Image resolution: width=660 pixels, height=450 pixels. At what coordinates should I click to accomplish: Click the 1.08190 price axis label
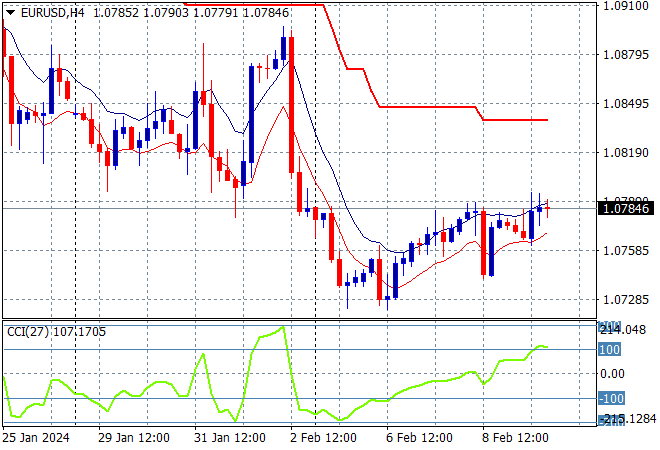[626, 152]
